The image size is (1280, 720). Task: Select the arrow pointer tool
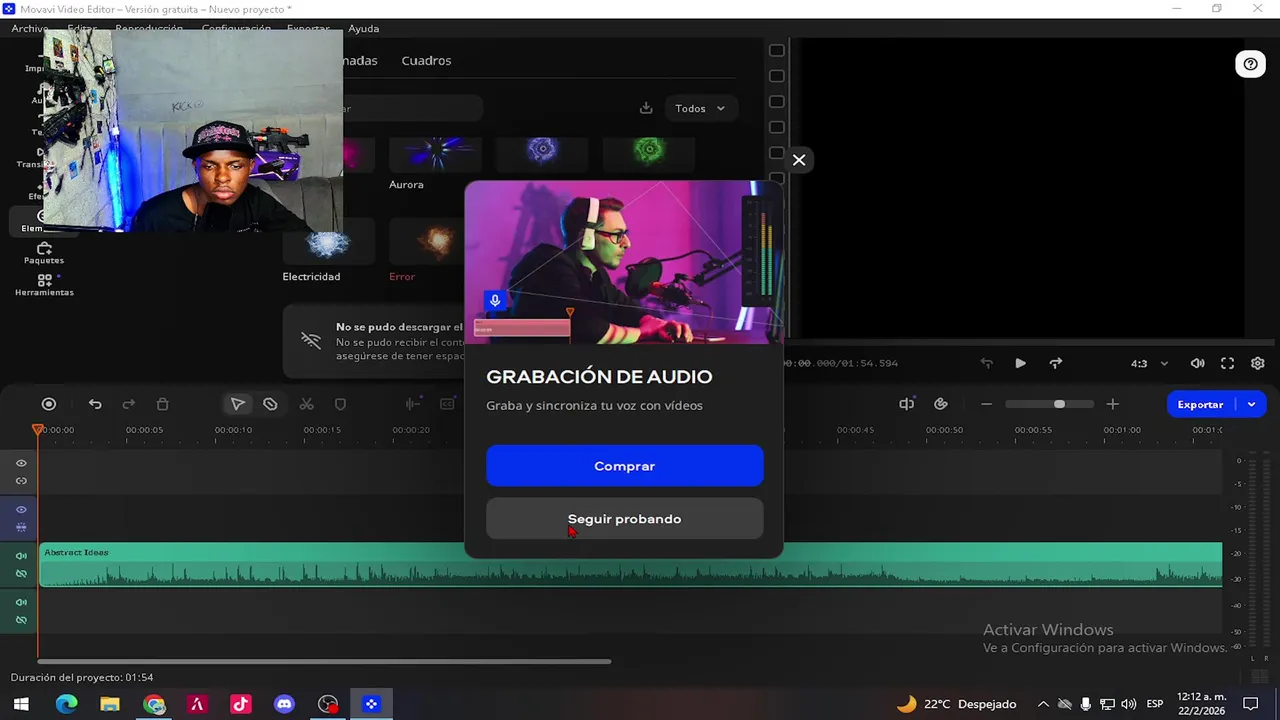[x=237, y=404]
